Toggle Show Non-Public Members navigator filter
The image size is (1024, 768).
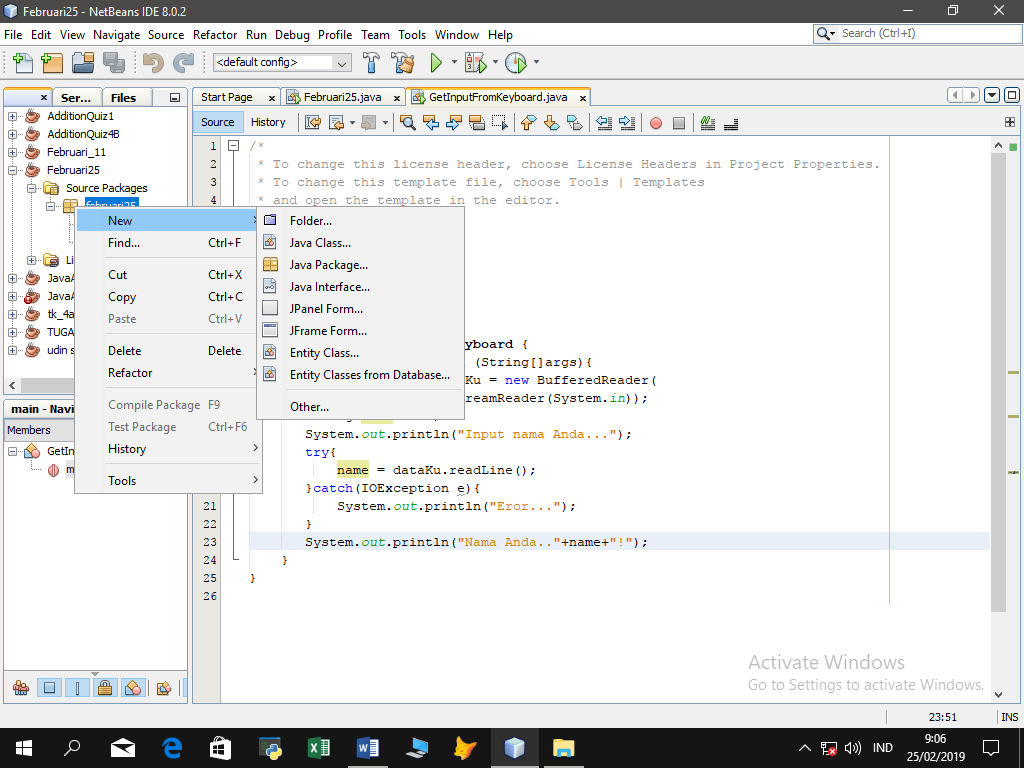(x=105, y=688)
